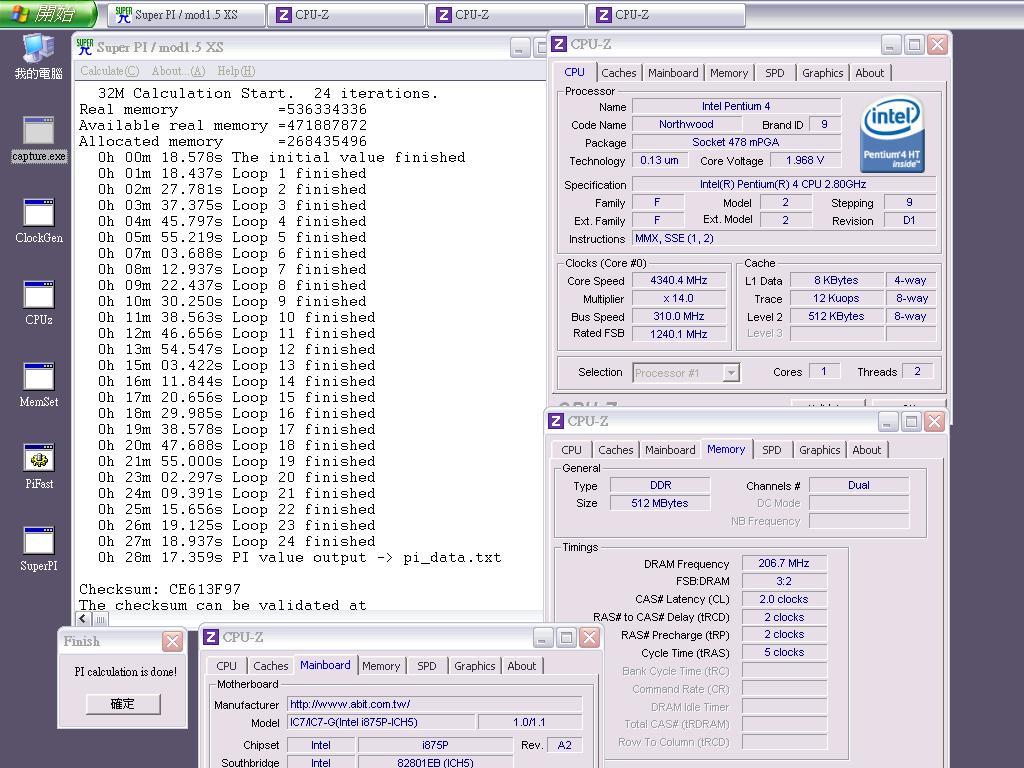Open the Caches tab in the Memory CPU-Z window
Viewport: 1024px width, 768px height.
(616, 450)
